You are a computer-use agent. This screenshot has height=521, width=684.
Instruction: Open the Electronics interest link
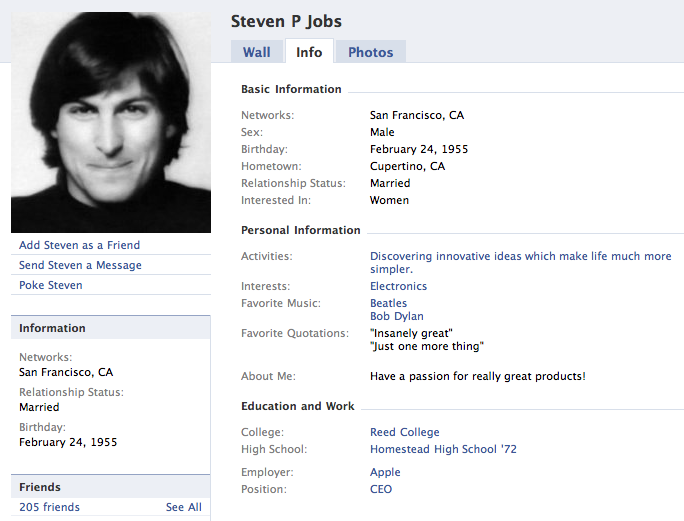point(398,286)
